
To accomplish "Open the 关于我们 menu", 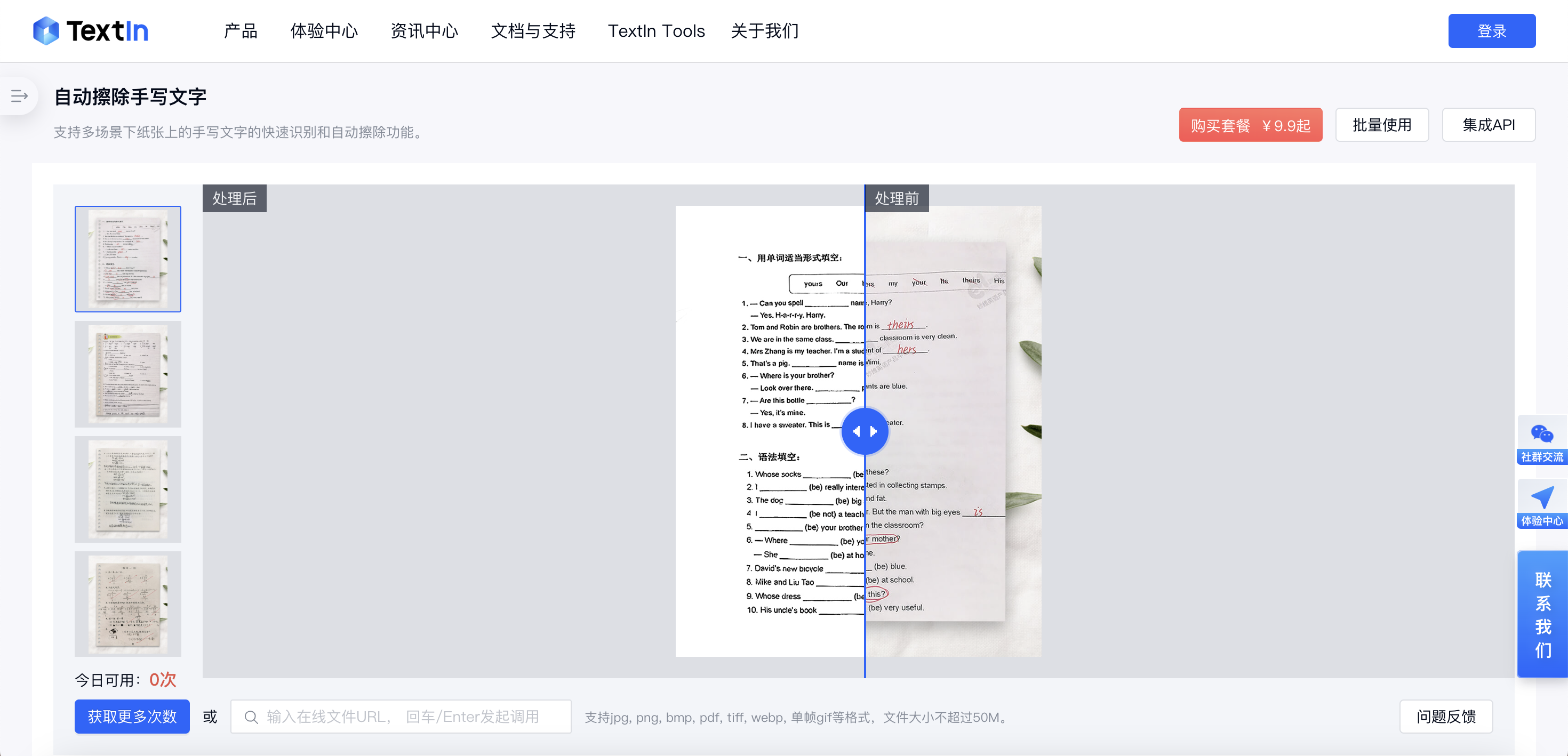I will (764, 31).
